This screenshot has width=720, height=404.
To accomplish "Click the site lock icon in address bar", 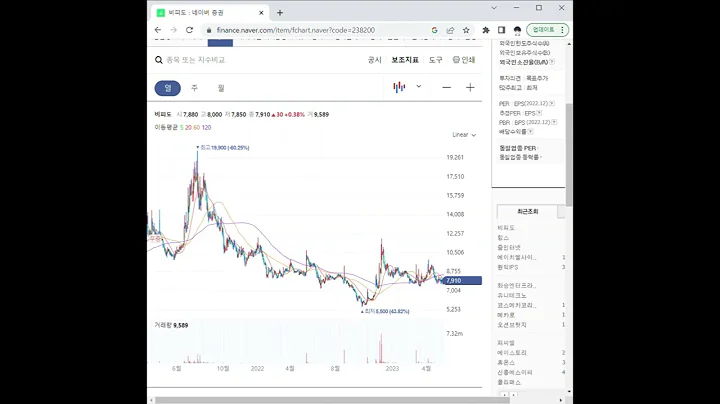I will [x=209, y=30].
